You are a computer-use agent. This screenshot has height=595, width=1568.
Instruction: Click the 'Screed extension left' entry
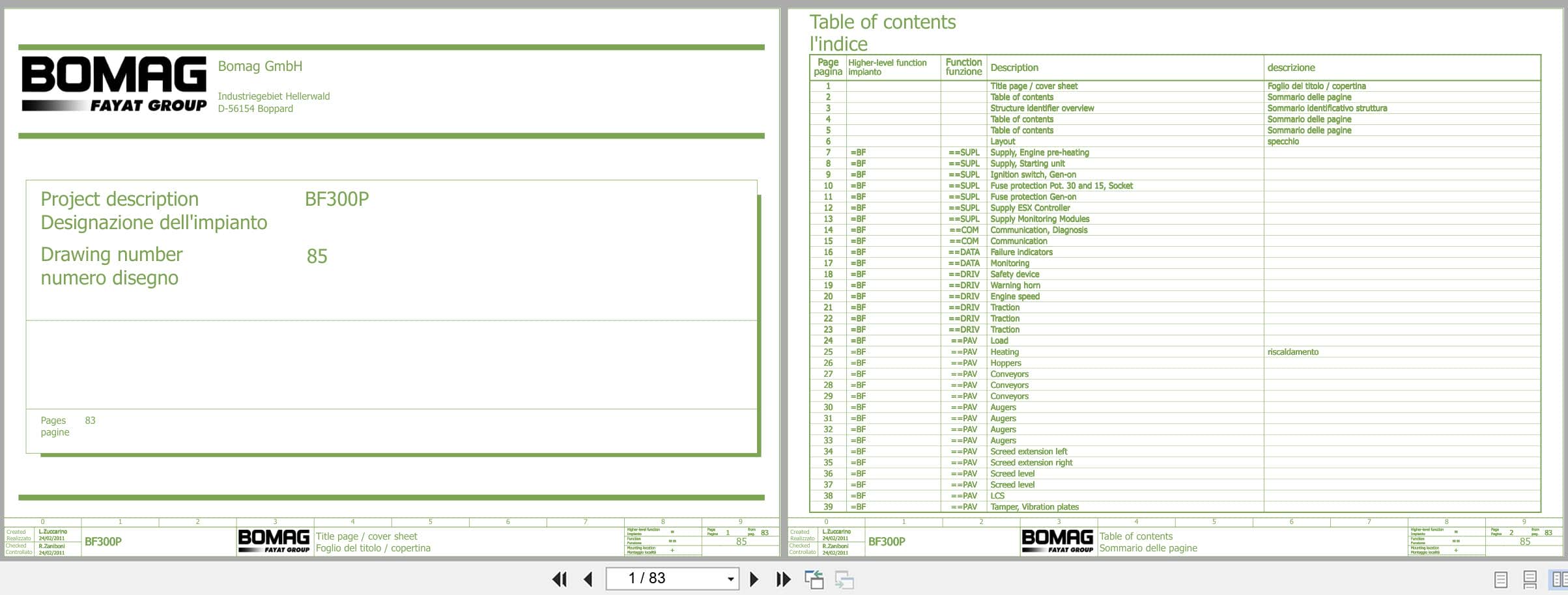click(x=1029, y=451)
